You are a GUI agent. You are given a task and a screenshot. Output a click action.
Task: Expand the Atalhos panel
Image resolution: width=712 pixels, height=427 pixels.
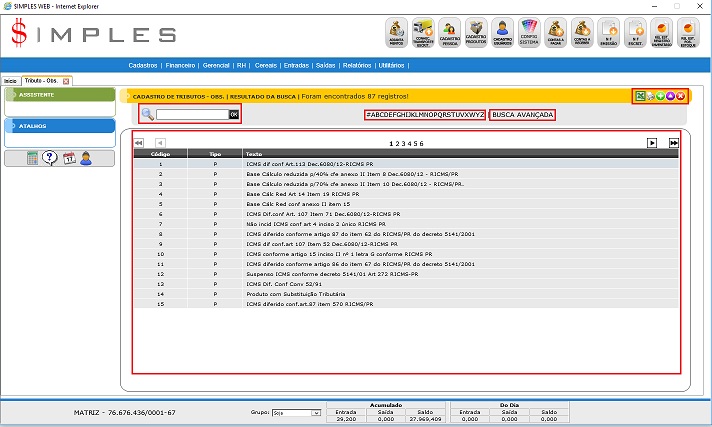pyautogui.click(x=58, y=126)
